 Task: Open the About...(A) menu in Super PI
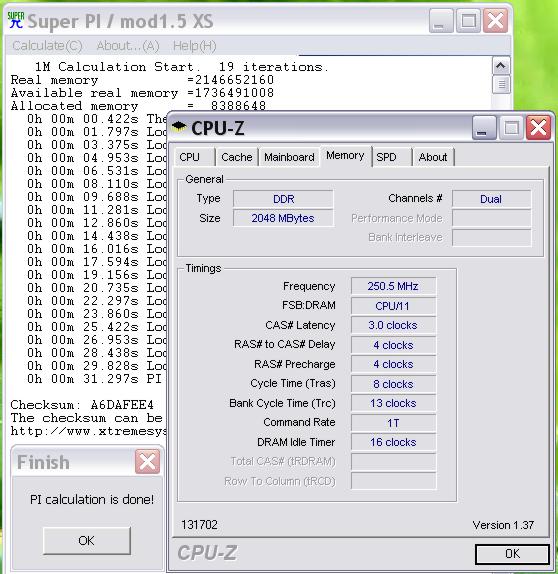128,46
